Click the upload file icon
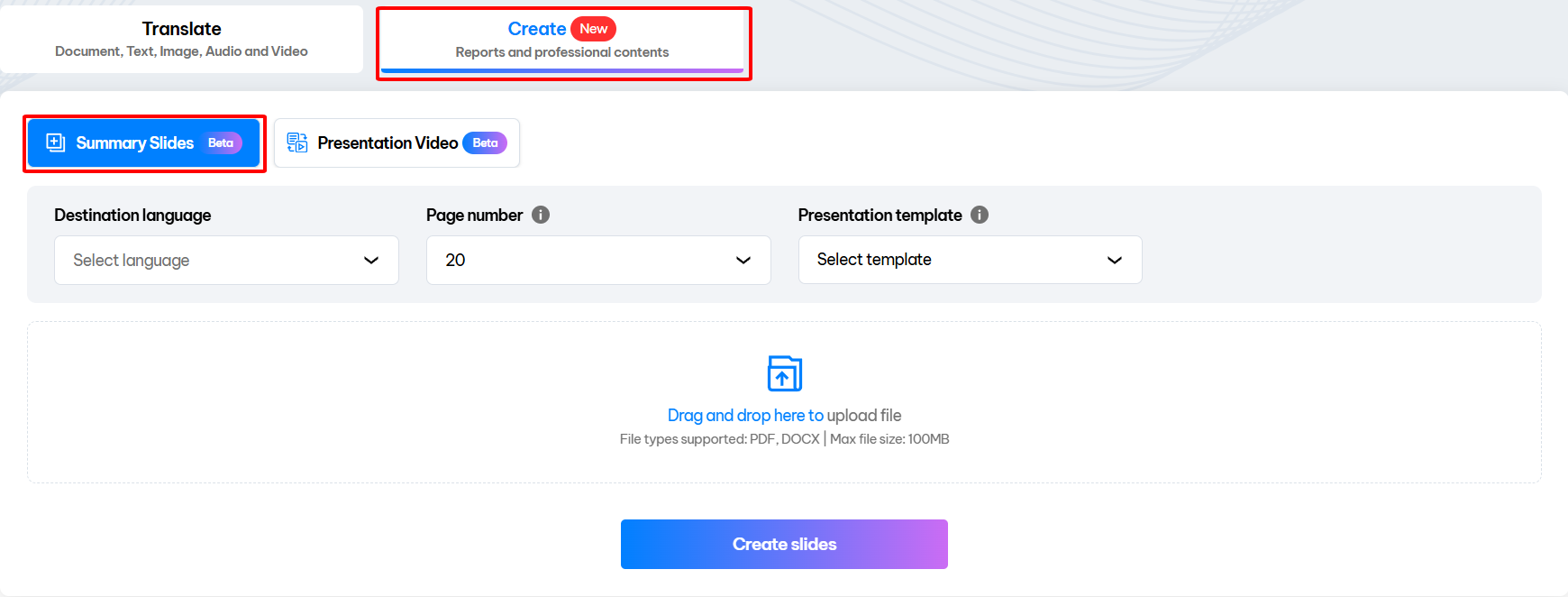The height and width of the screenshot is (597, 1568). (784, 373)
